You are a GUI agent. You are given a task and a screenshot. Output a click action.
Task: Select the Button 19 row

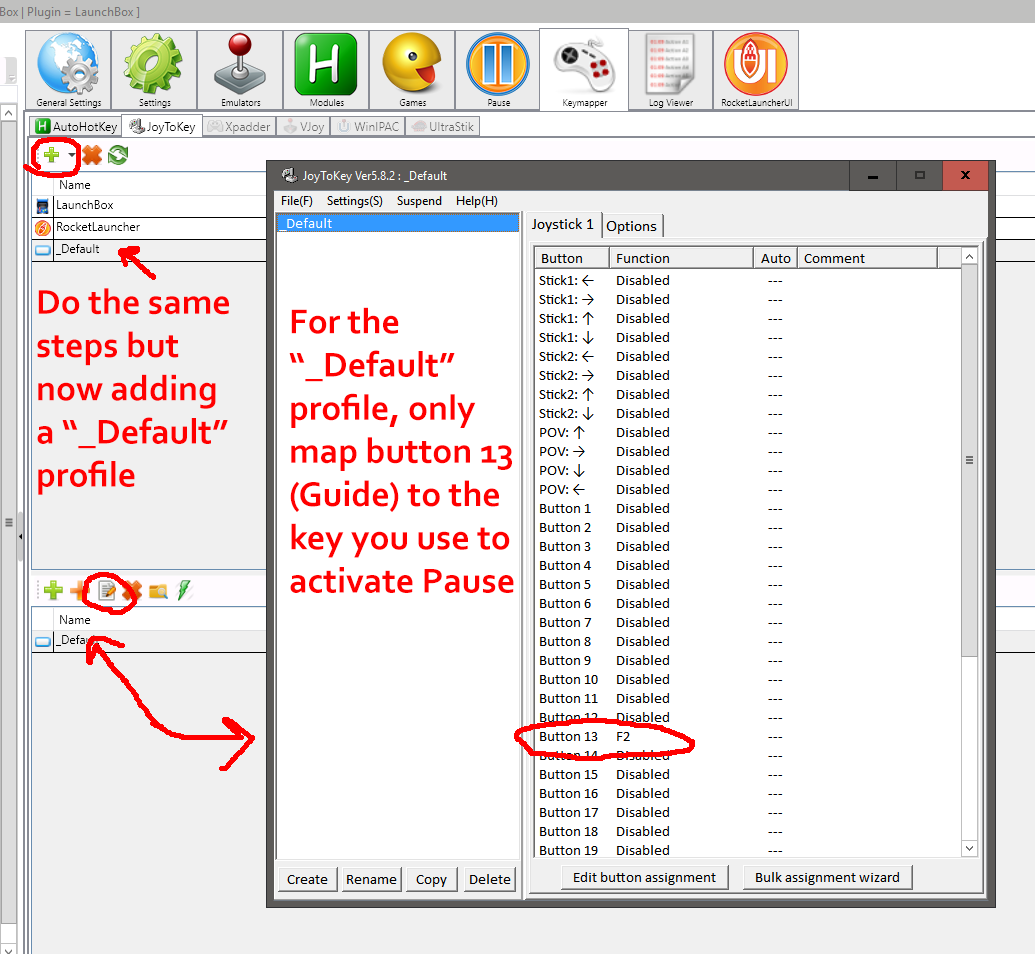coord(748,850)
